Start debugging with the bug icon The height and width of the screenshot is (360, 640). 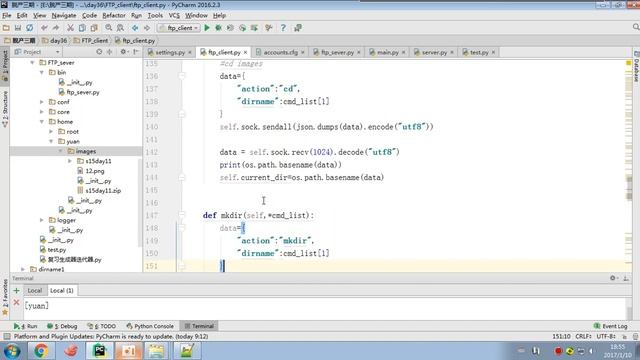pos(219,28)
